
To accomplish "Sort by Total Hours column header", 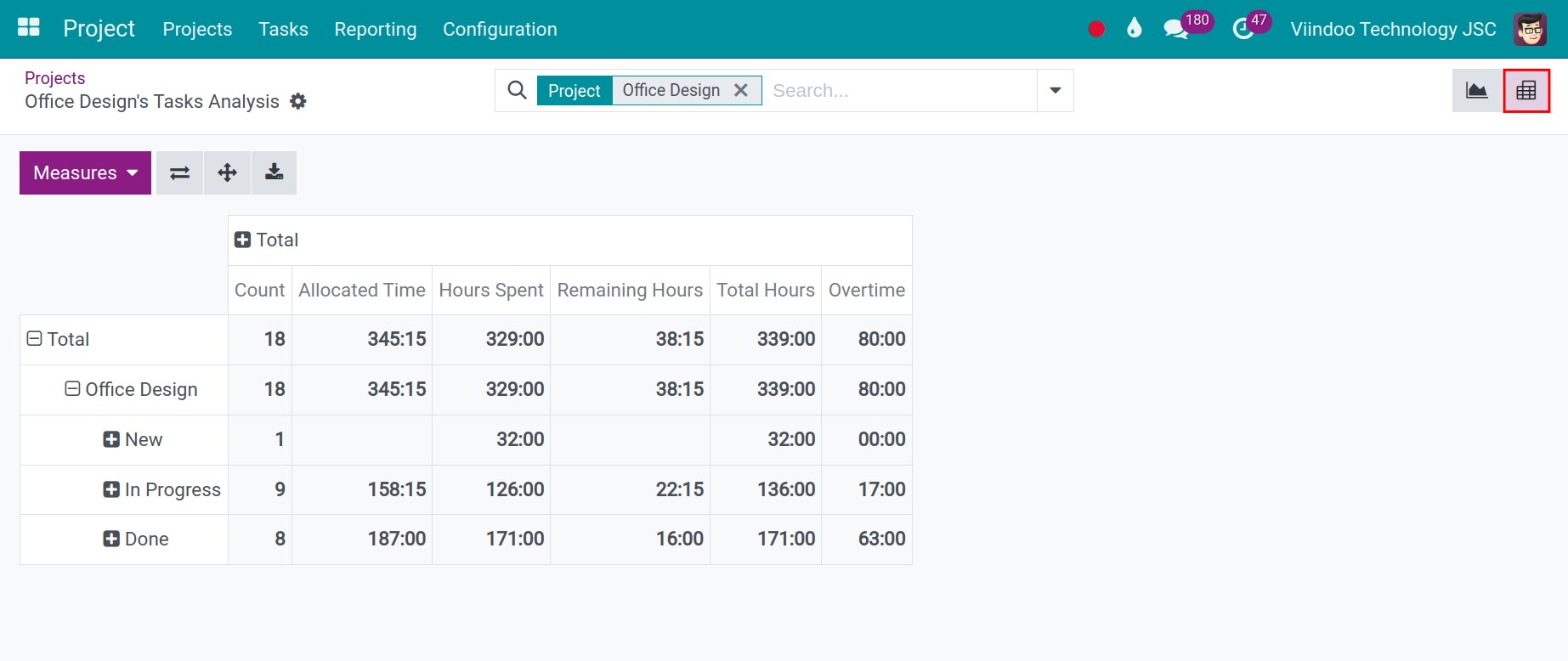I will [x=766, y=291].
